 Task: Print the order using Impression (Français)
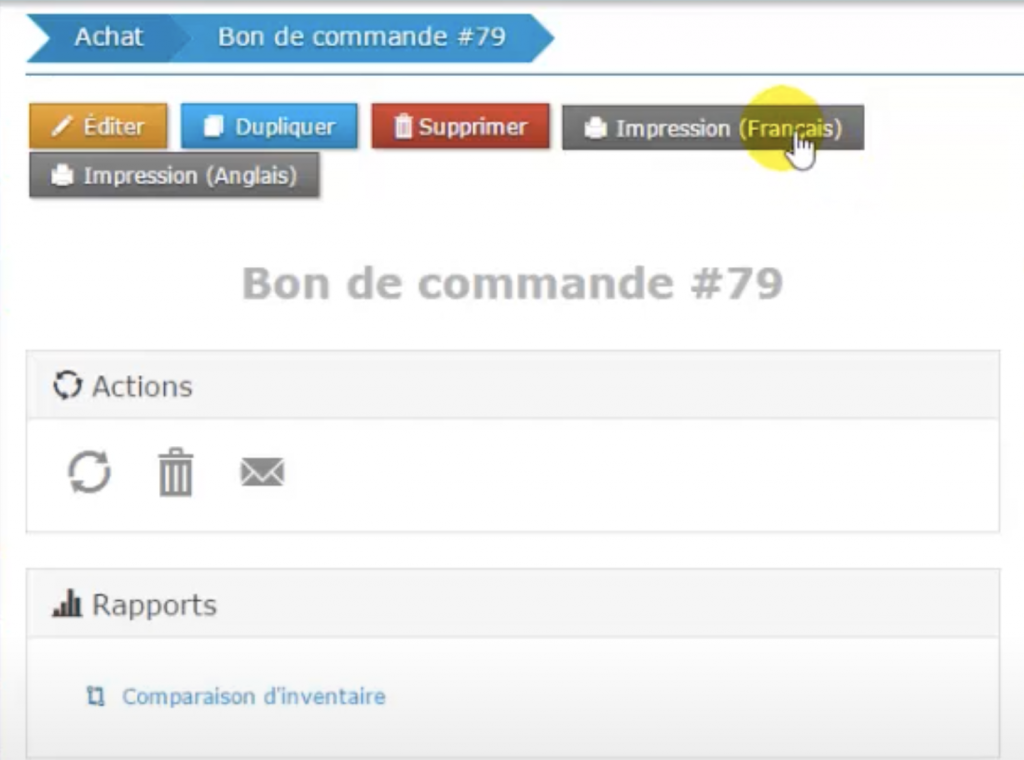(x=712, y=128)
